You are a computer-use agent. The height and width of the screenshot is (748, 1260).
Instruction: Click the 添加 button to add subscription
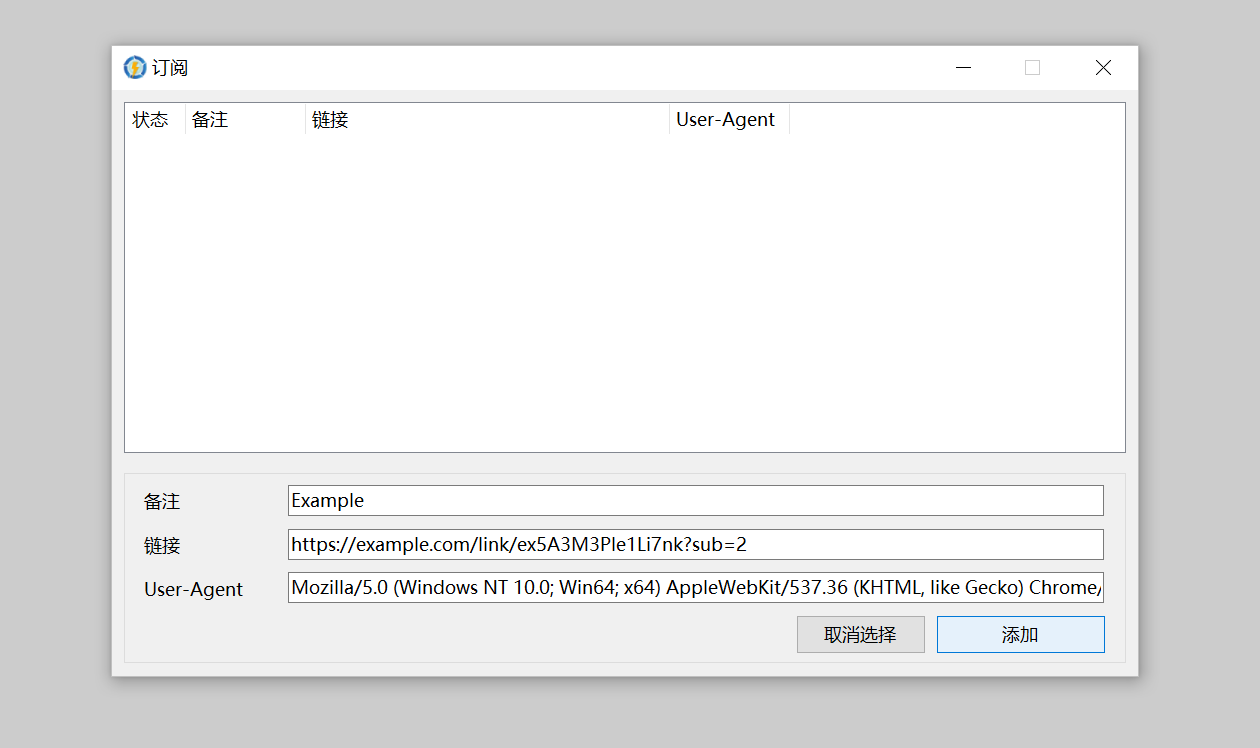pos(1020,635)
